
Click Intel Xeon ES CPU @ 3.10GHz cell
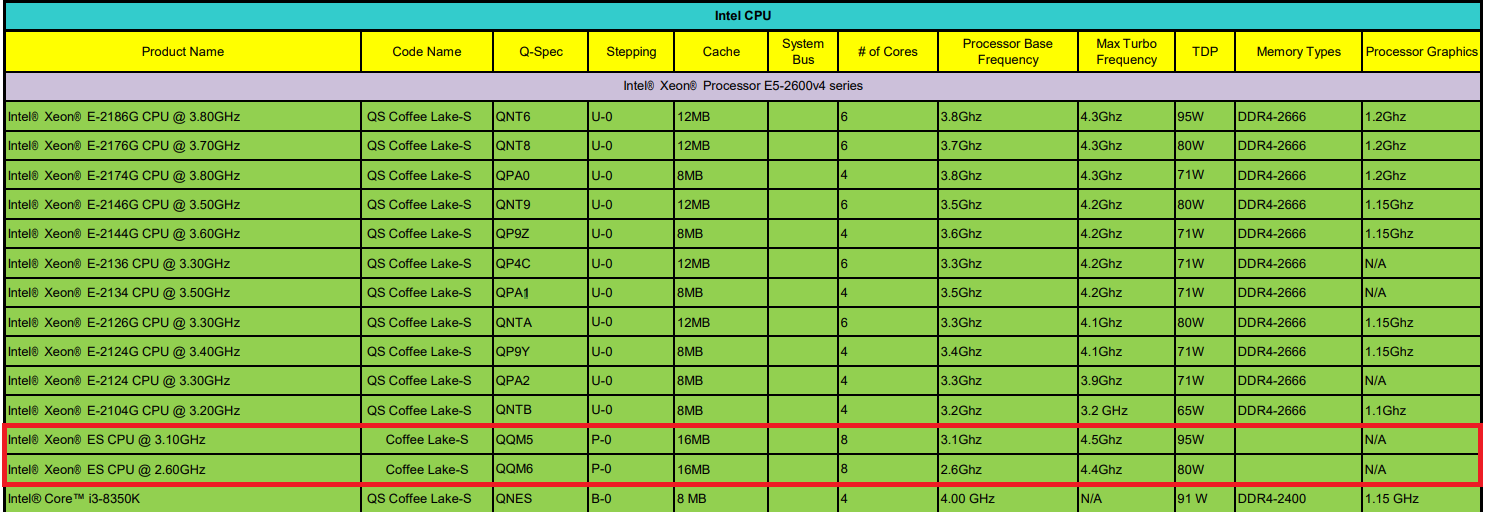(x=183, y=439)
